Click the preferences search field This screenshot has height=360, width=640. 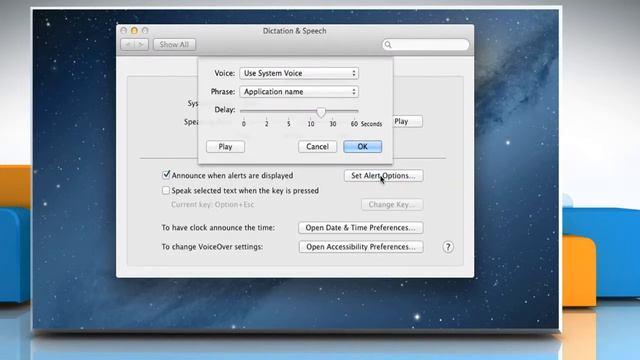(426, 44)
